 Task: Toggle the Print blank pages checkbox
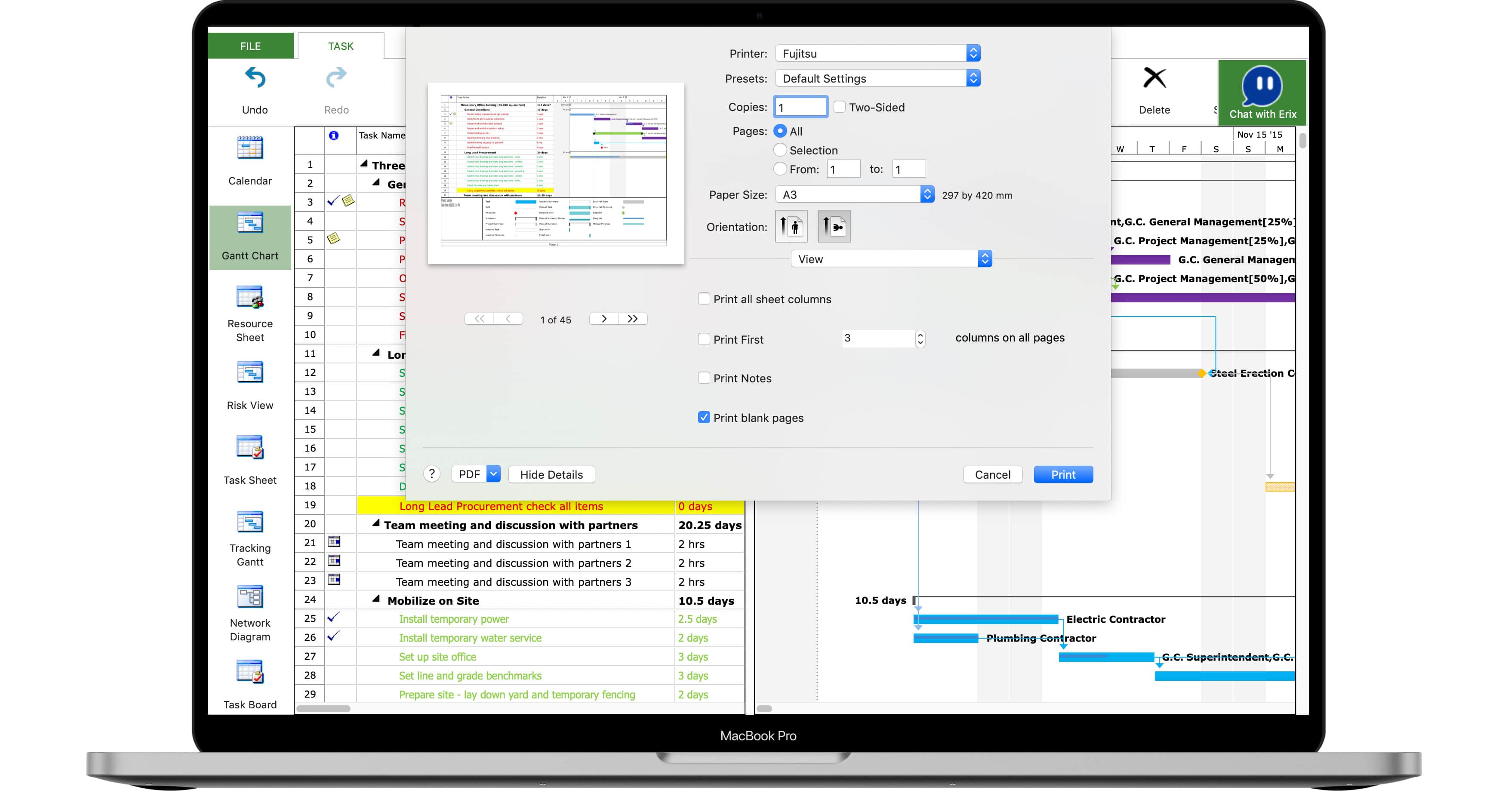point(704,417)
